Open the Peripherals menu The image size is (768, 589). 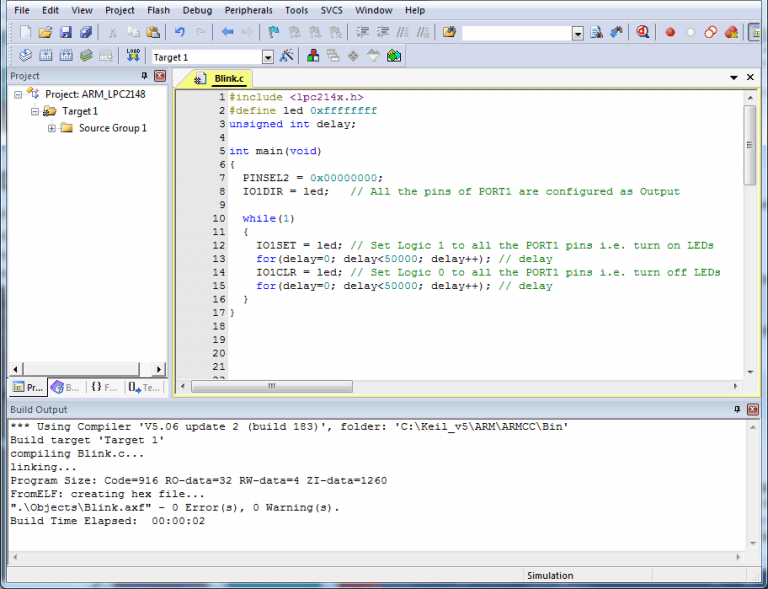coord(247,10)
